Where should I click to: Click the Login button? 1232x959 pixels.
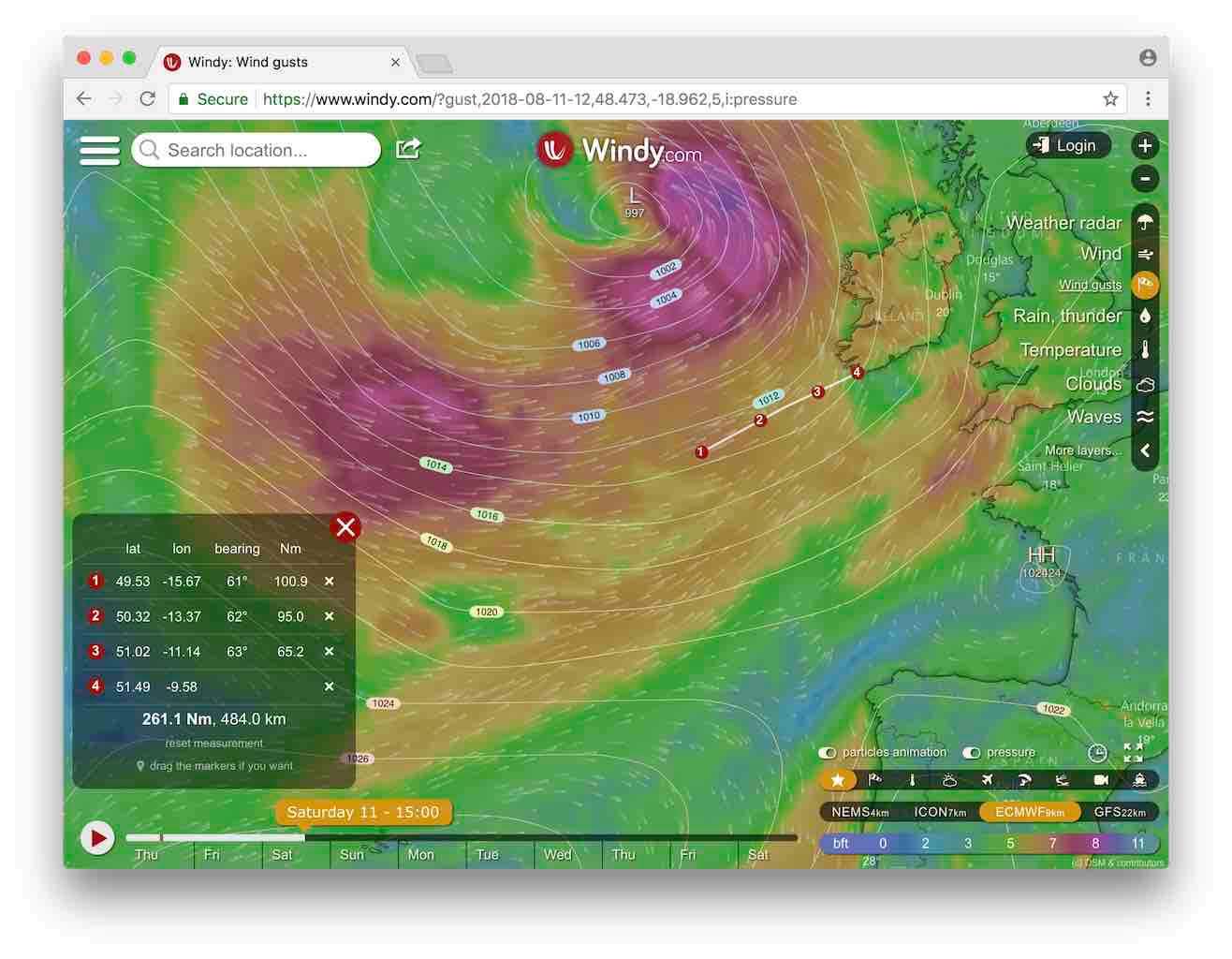(1066, 145)
